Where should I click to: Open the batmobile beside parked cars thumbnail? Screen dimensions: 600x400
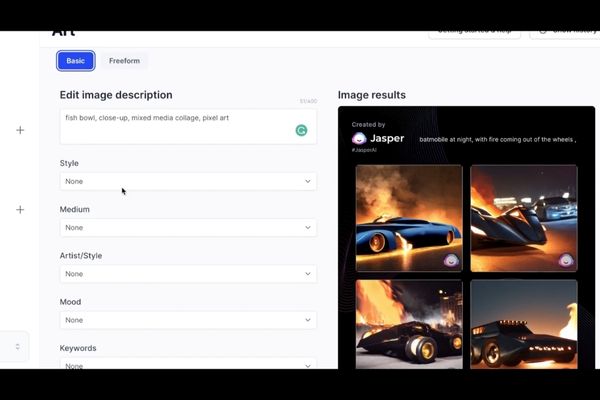524,218
